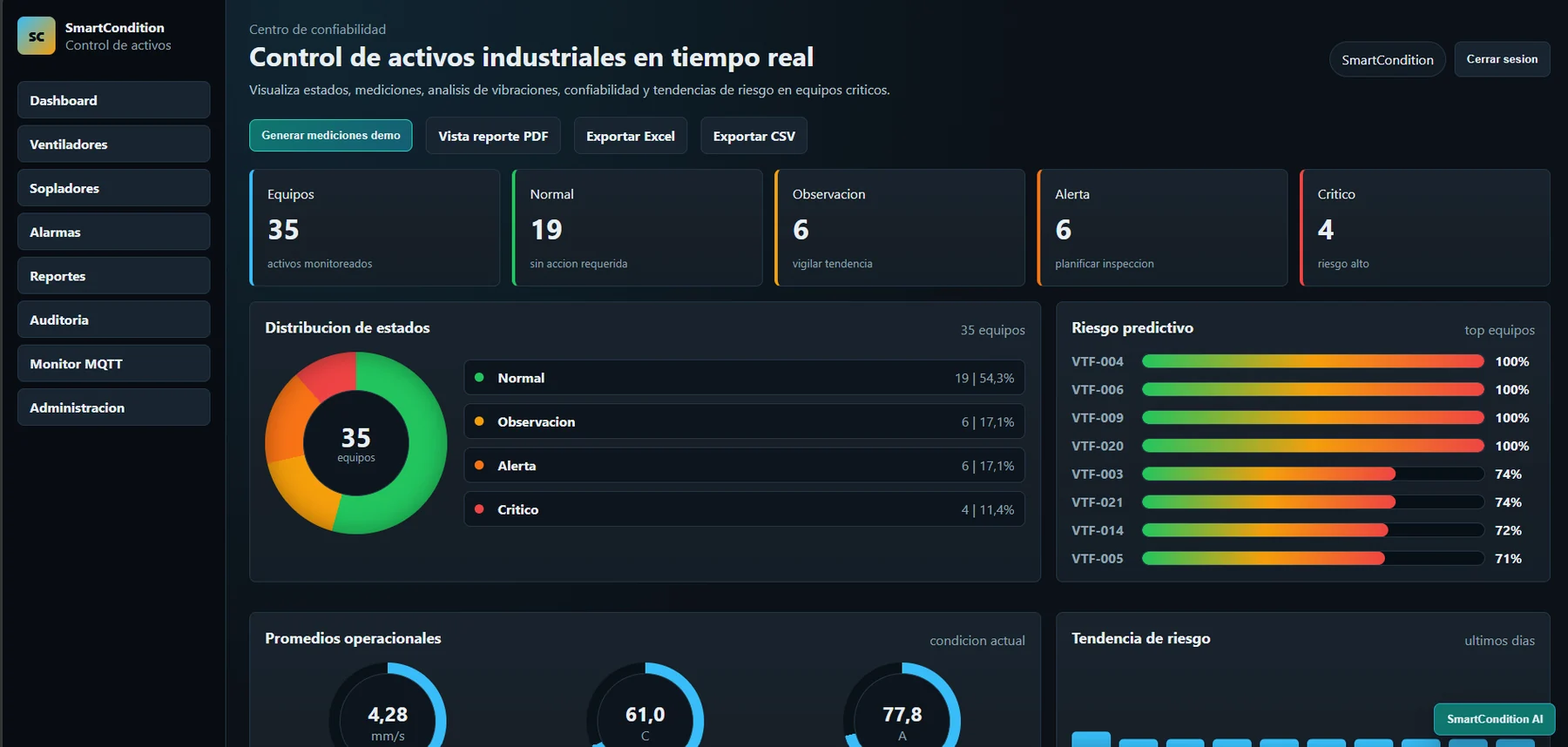Click the green dot beside Normal
Viewport: 1568px width, 747px height.
479,377
